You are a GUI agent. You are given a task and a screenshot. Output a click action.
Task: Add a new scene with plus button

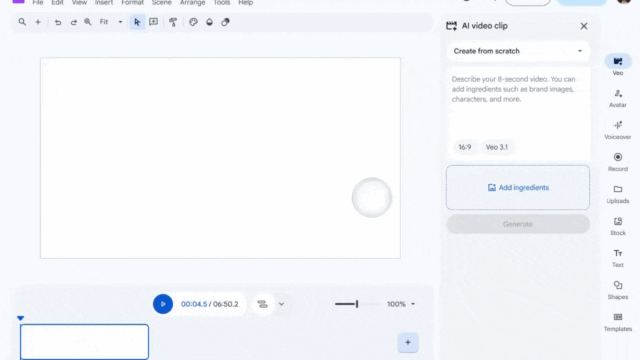pos(408,342)
